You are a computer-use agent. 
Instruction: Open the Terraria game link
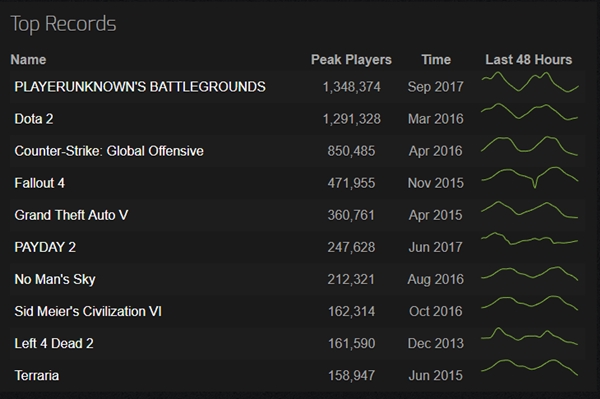pyautogui.click(x=37, y=376)
